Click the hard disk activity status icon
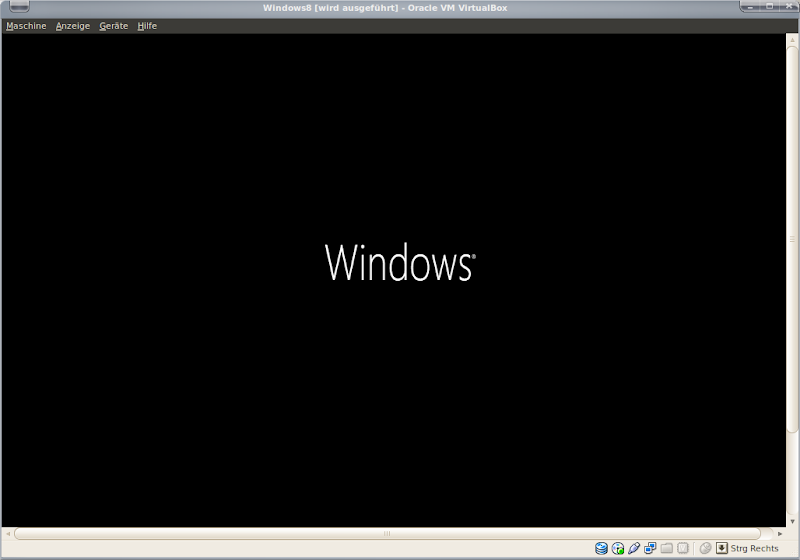Screen dimensions: 800x560 point(601,548)
